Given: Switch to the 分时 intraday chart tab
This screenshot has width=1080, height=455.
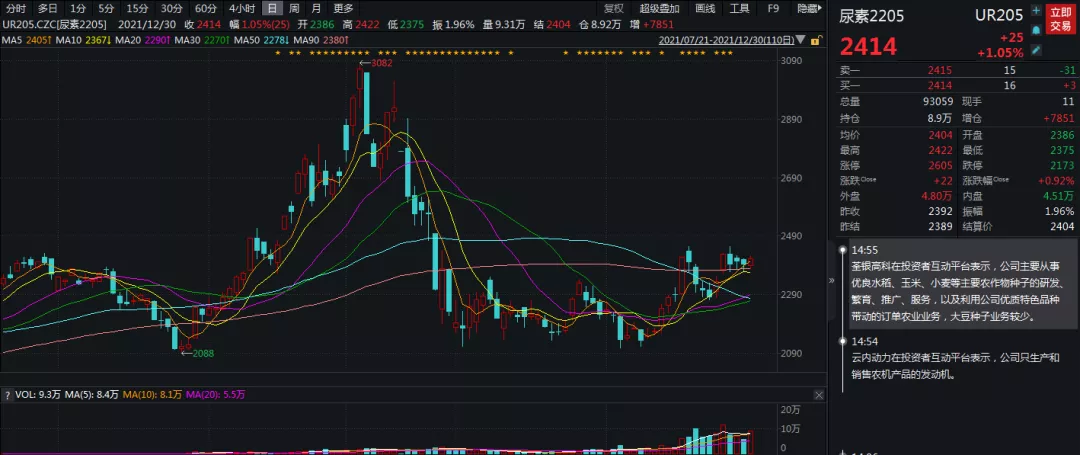Looking at the screenshot, I should (x=15, y=8).
